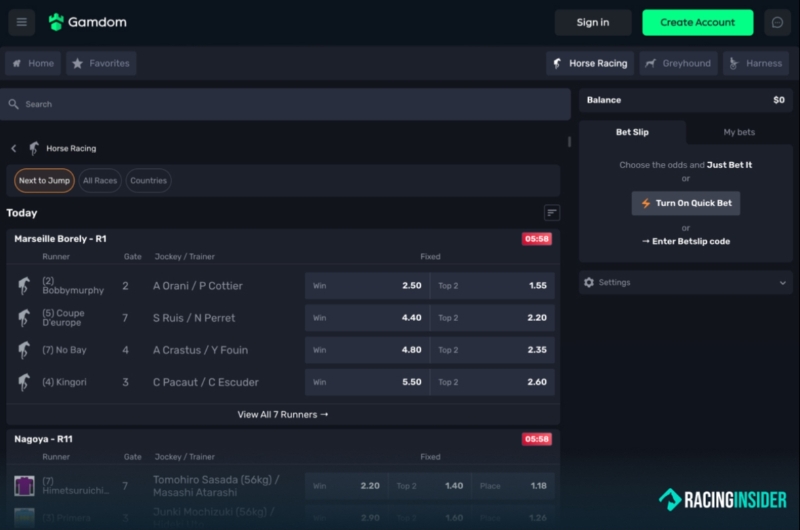Select Himetsuruichi Win odds 2.20
The width and height of the screenshot is (800, 530).
(x=346, y=486)
